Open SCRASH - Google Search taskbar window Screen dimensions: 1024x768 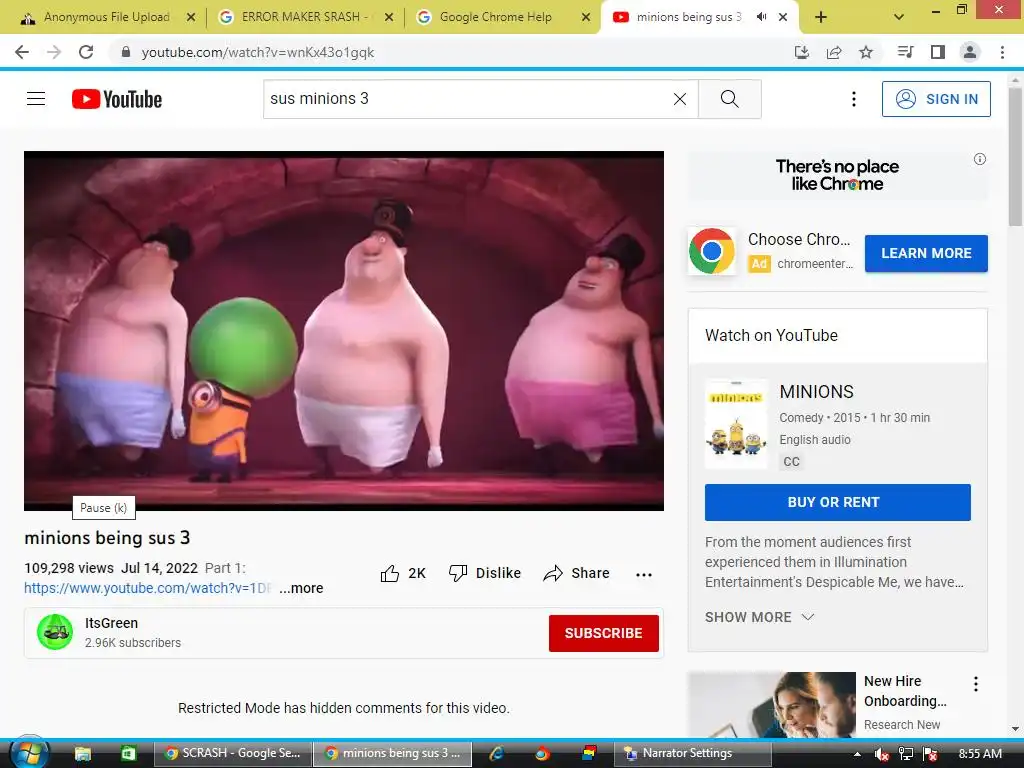point(232,753)
